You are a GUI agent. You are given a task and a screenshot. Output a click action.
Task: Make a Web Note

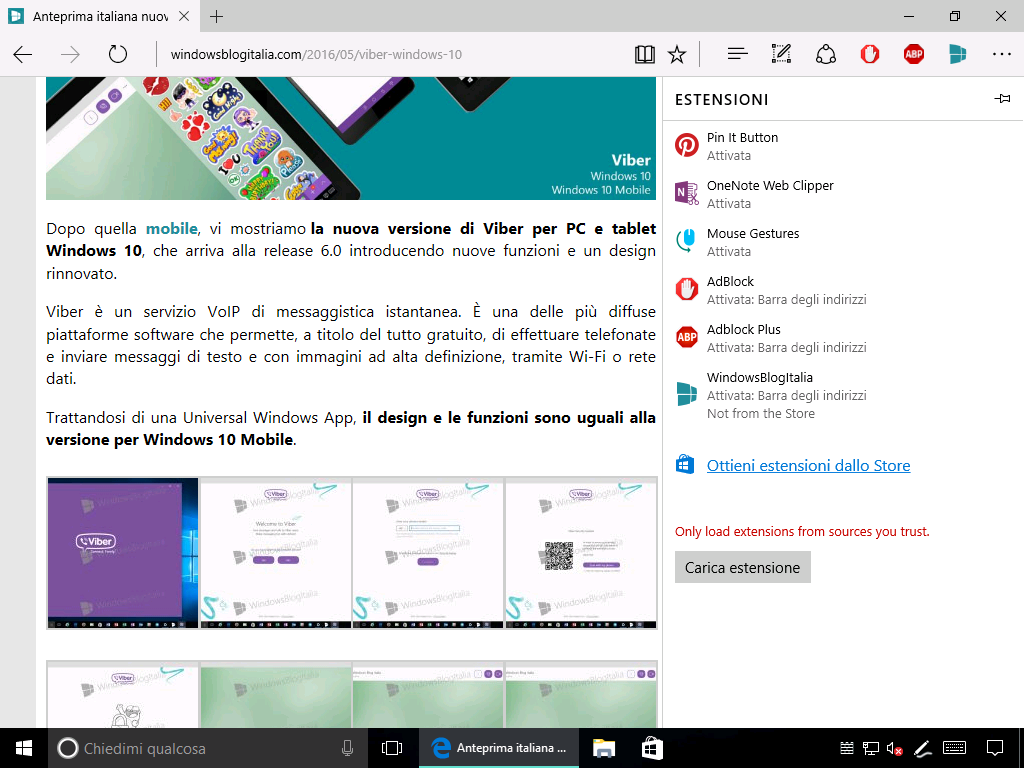click(781, 54)
